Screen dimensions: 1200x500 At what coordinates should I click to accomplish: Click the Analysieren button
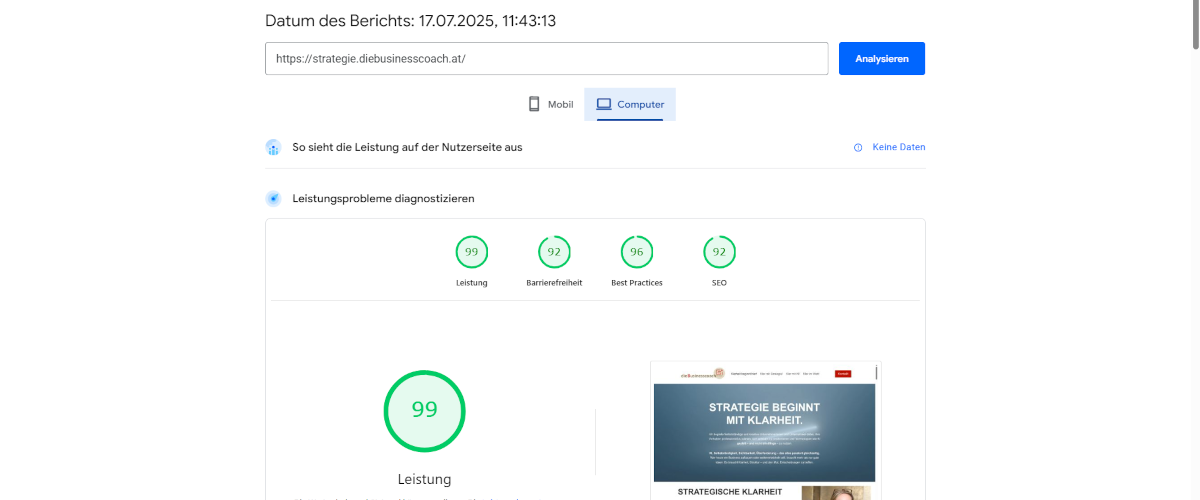[x=881, y=58]
